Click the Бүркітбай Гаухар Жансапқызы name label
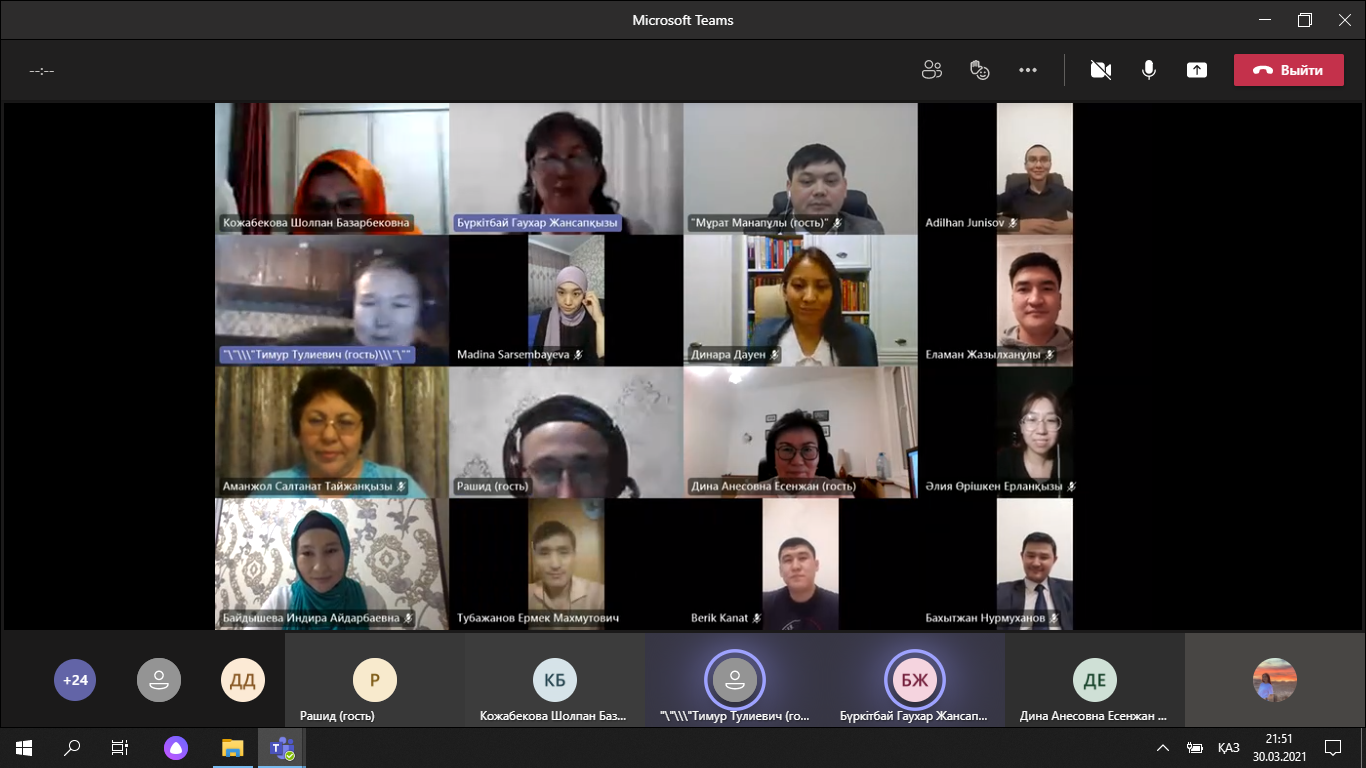1366x768 pixels. pyautogui.click(x=537, y=223)
